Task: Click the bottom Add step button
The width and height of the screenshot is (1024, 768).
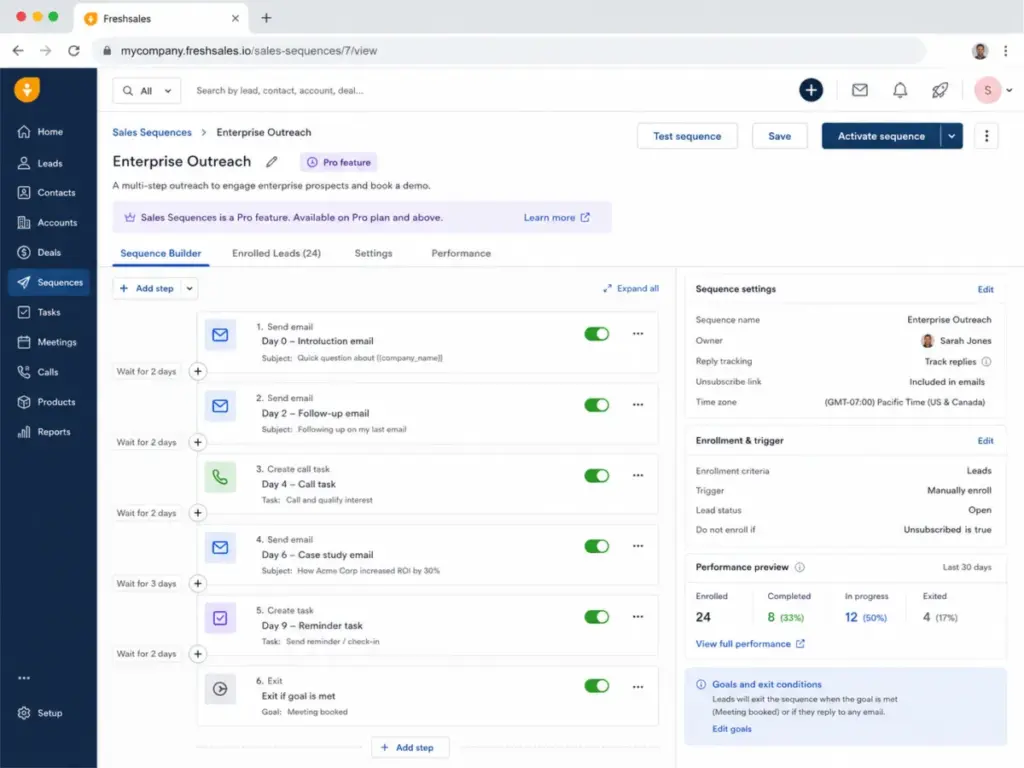Action: pos(410,748)
